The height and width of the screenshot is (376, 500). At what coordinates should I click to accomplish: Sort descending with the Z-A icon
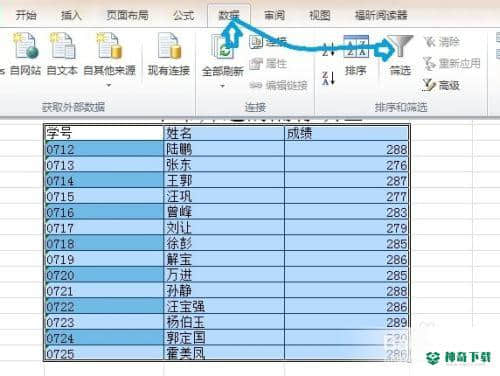click(328, 78)
